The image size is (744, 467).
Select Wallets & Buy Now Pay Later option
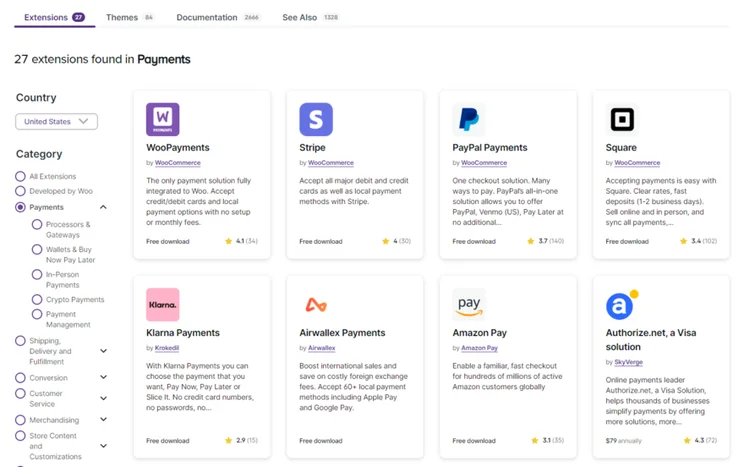tap(37, 250)
